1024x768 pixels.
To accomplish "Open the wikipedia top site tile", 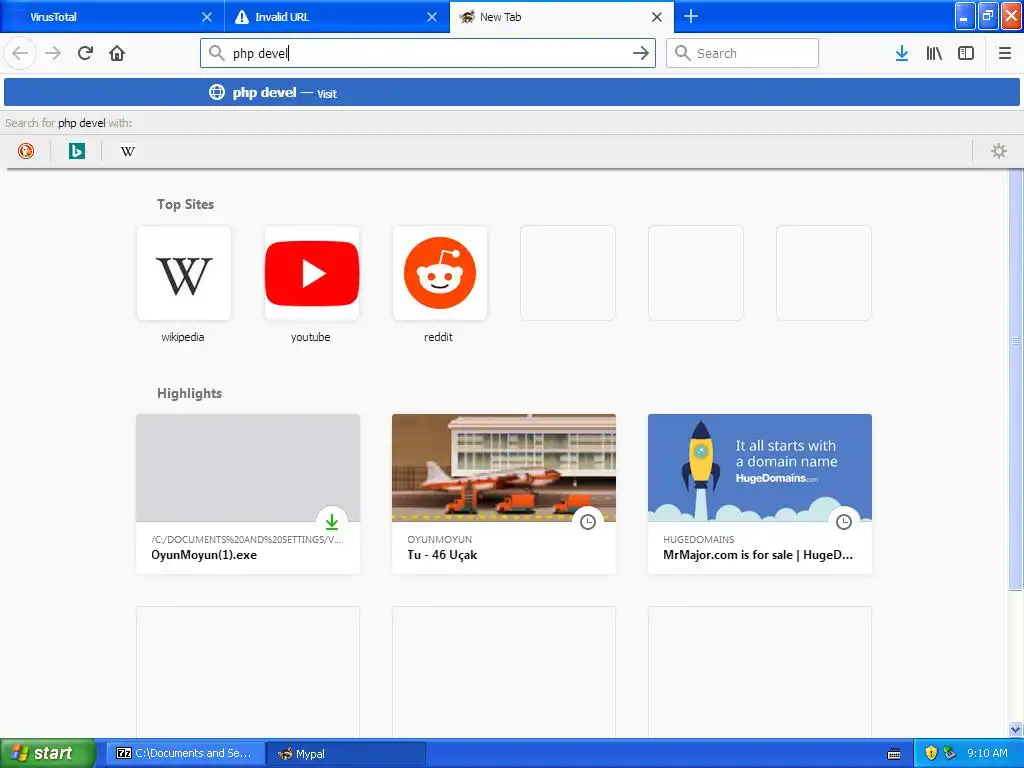I will click(184, 273).
